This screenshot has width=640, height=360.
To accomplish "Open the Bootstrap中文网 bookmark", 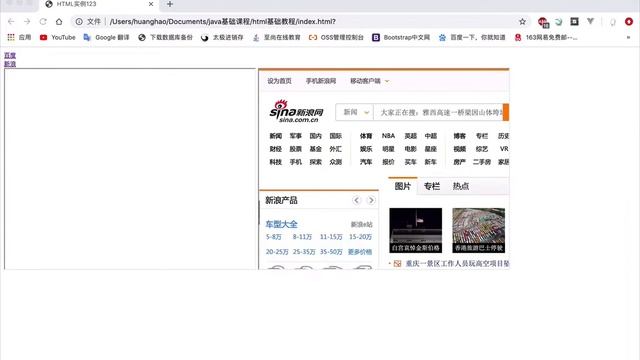I will click(x=401, y=38).
